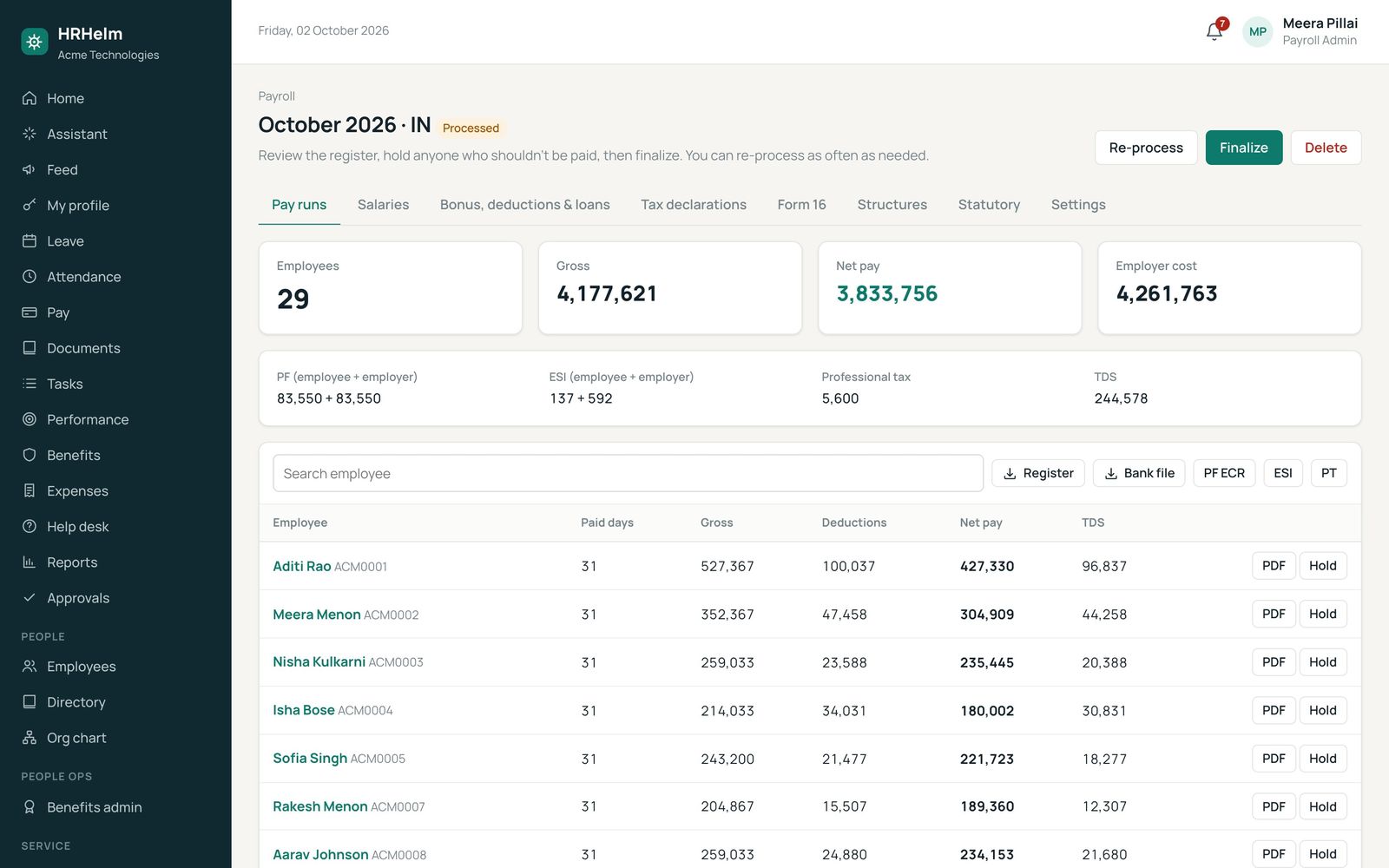Open the Statutory tab
The height and width of the screenshot is (868, 1389).
[989, 205]
